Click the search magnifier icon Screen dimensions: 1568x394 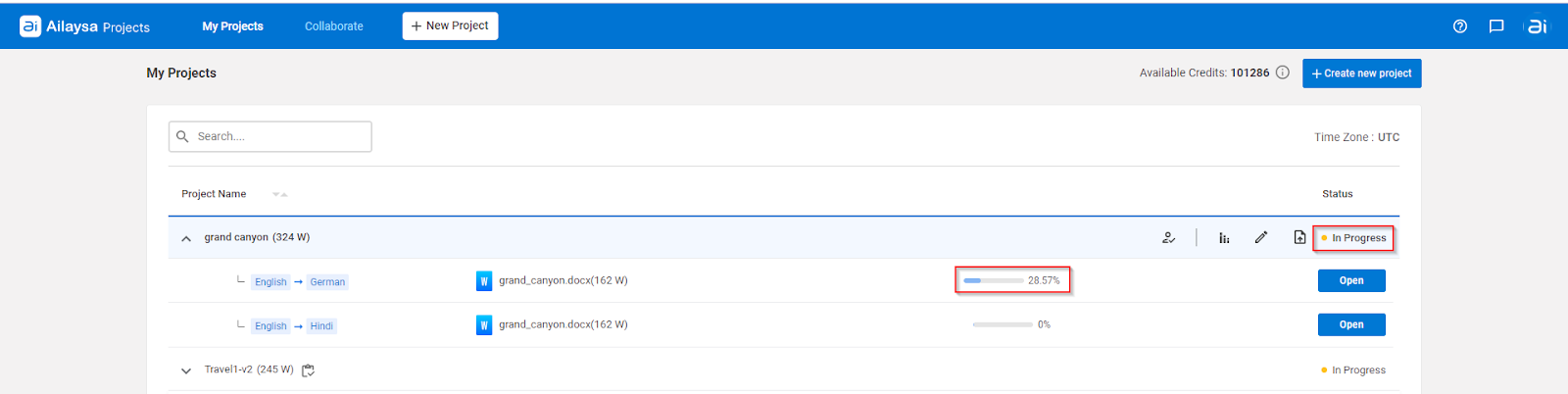pyautogui.click(x=182, y=136)
